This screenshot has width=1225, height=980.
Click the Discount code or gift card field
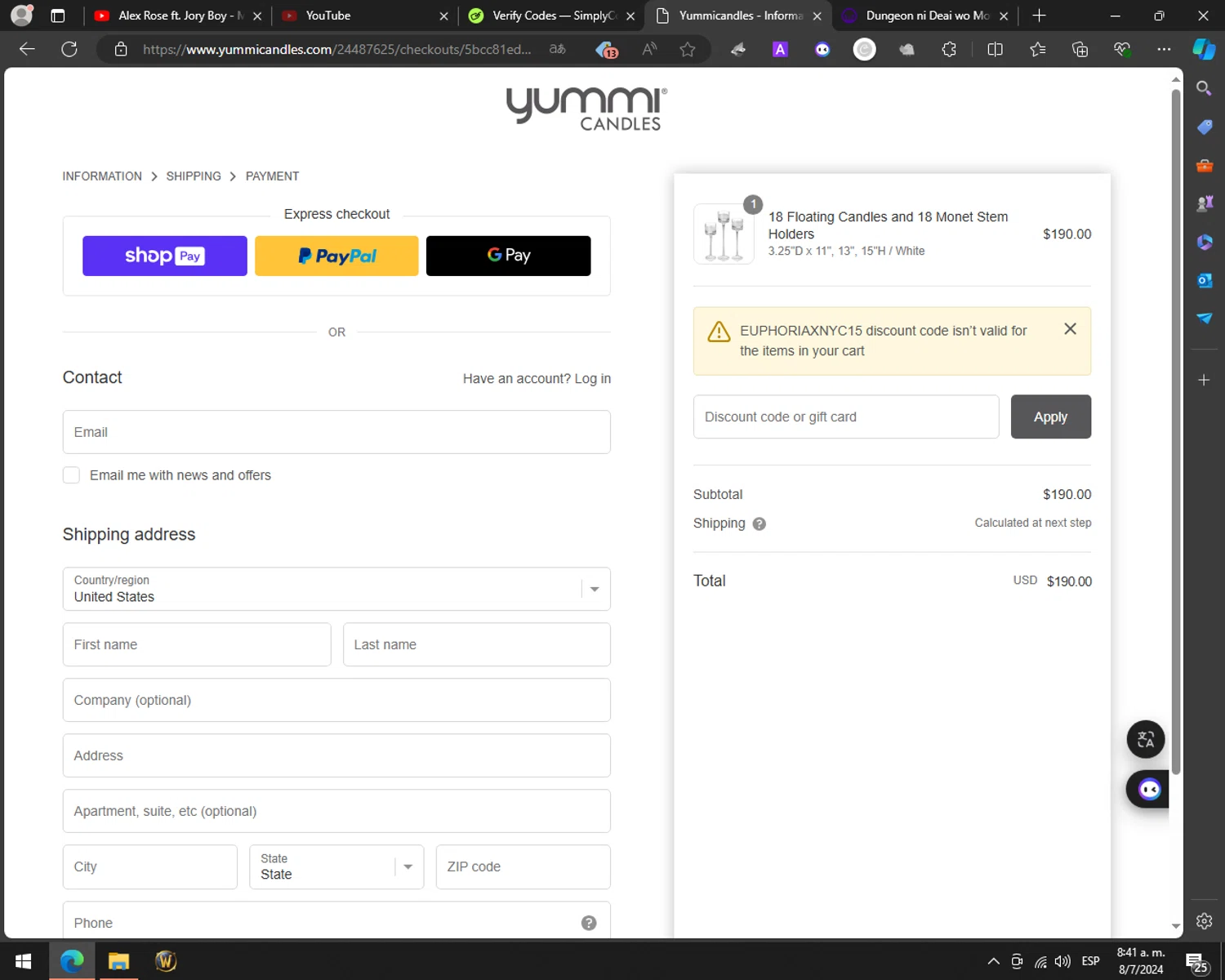(846, 416)
